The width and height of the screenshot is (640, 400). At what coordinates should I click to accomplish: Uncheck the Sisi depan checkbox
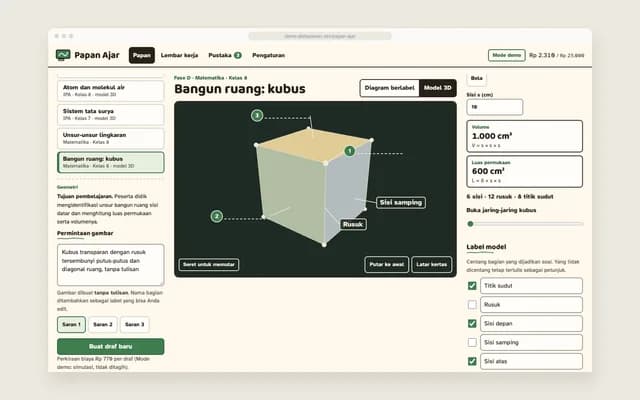click(x=472, y=323)
